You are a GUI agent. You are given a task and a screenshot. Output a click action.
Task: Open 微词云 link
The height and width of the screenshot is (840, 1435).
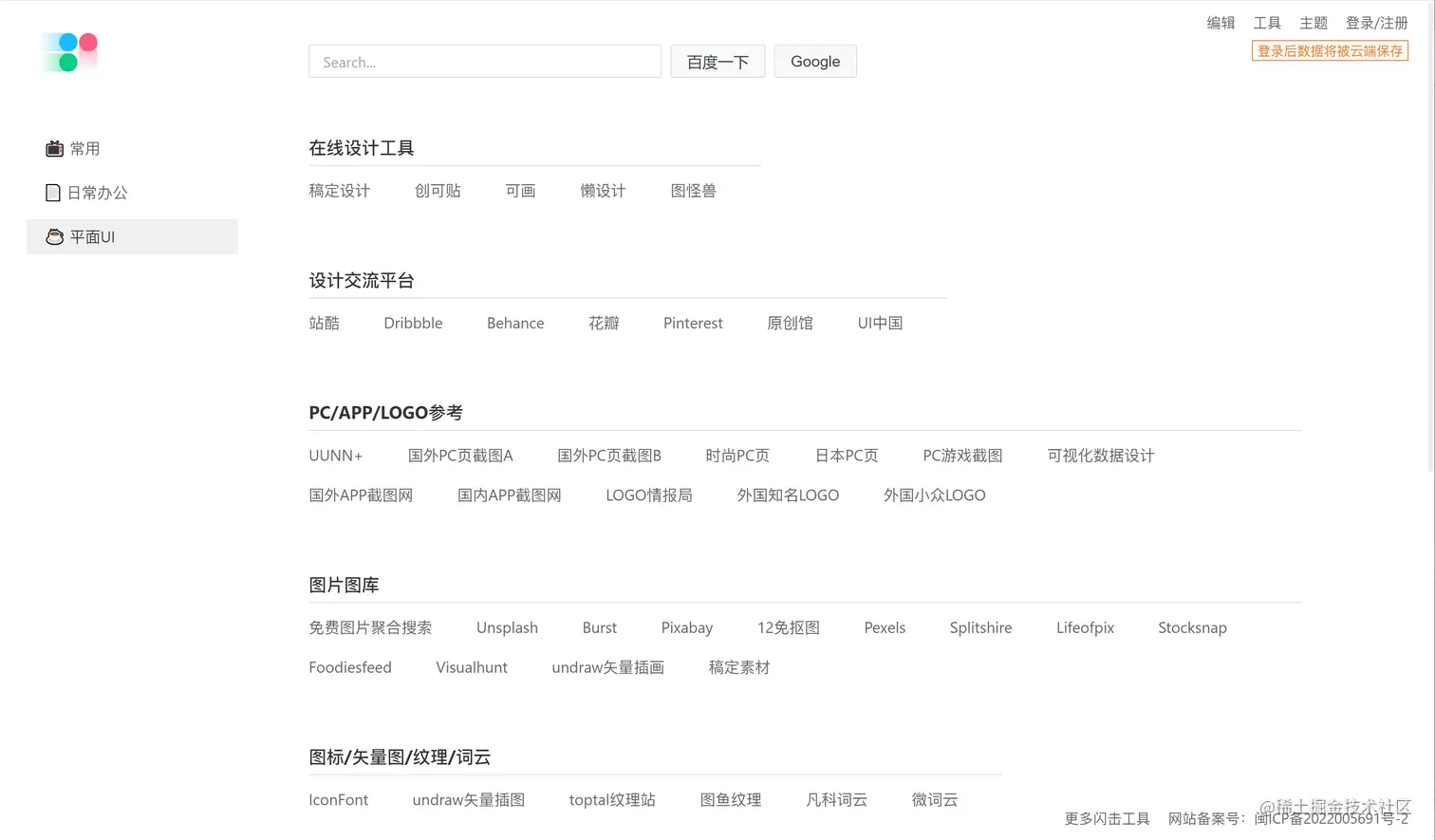click(935, 800)
